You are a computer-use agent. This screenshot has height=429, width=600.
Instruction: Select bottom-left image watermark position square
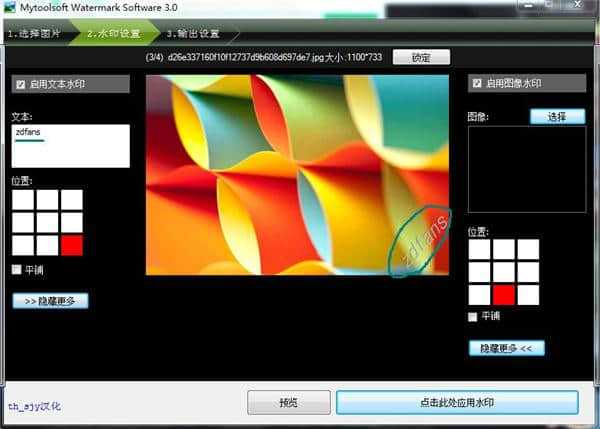(479, 295)
